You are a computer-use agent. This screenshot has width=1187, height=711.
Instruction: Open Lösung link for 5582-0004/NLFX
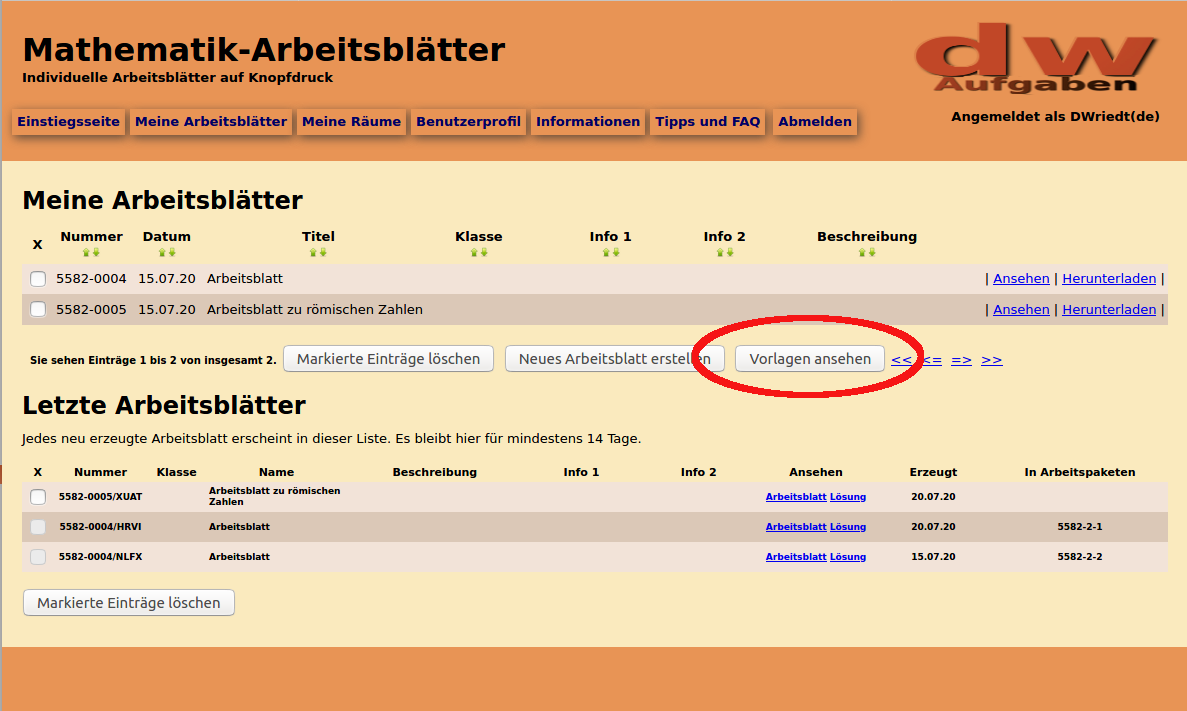[848, 557]
